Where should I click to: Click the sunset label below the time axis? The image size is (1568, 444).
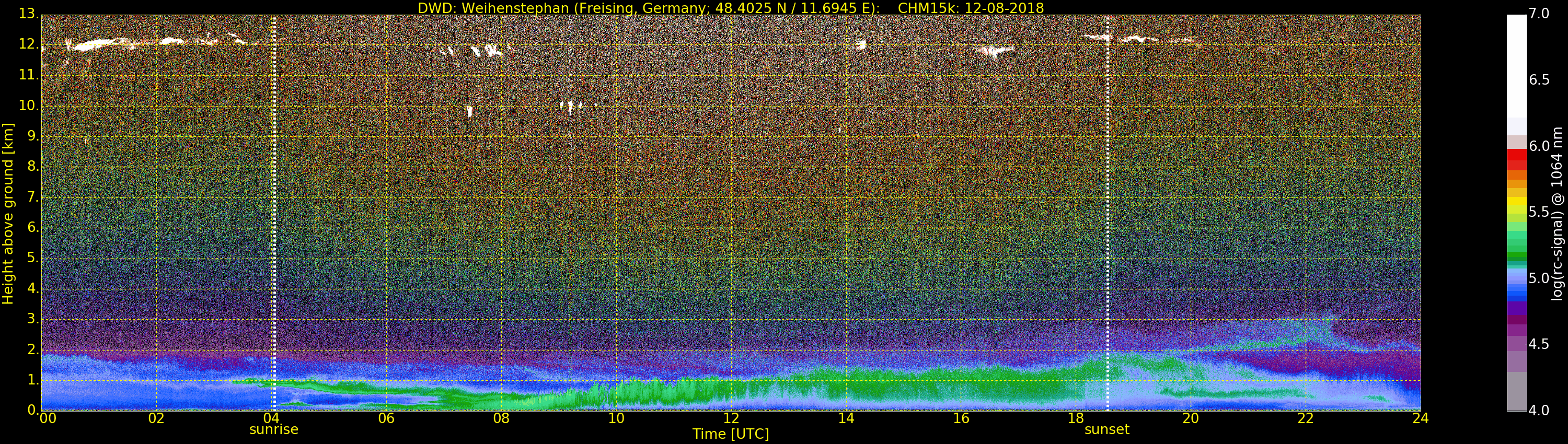tap(1106, 429)
